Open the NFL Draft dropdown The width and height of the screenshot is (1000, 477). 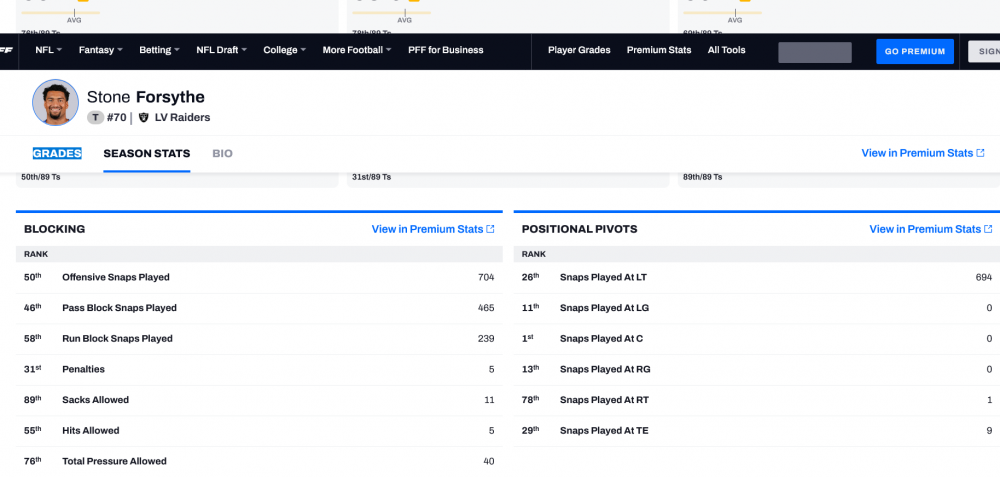221,50
